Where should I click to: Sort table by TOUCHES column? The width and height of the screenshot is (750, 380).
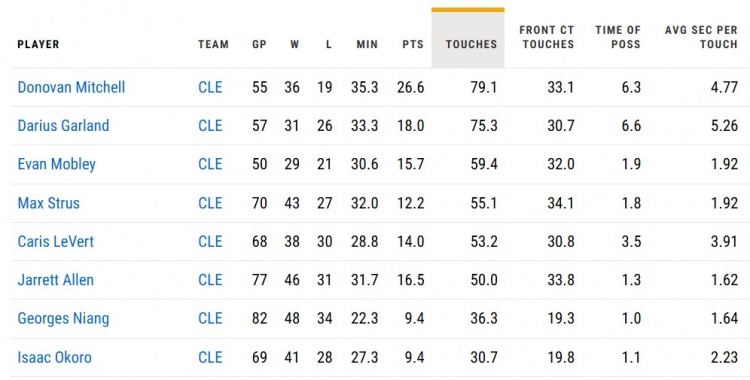[471, 44]
